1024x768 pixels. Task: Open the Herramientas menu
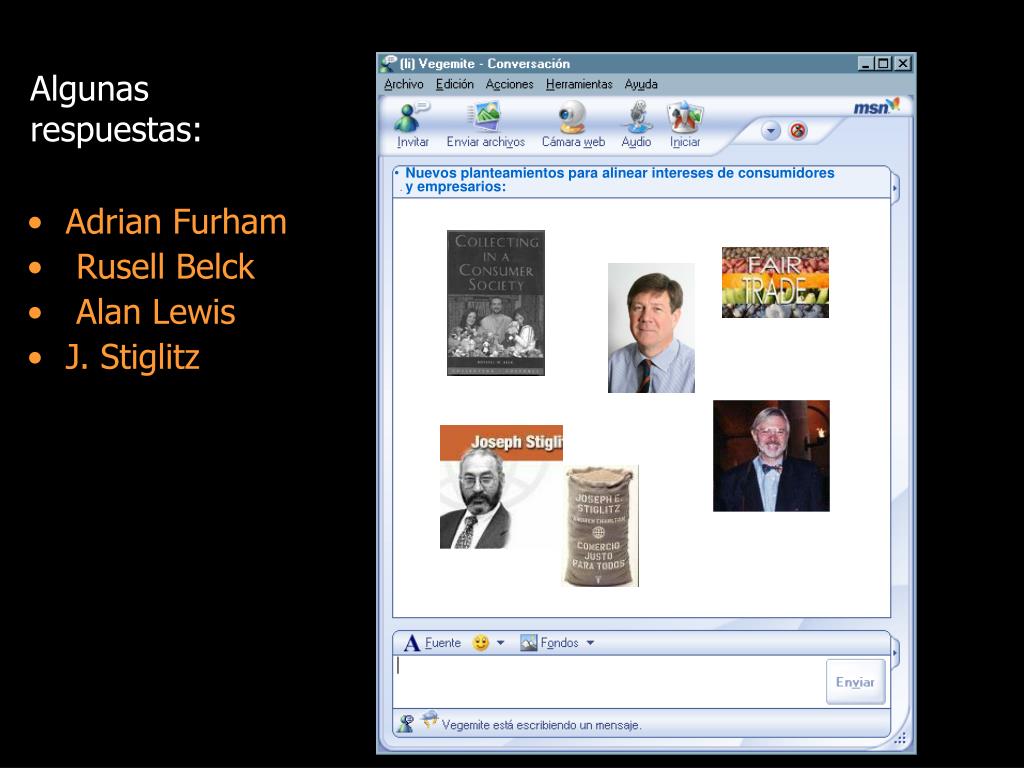[579, 84]
